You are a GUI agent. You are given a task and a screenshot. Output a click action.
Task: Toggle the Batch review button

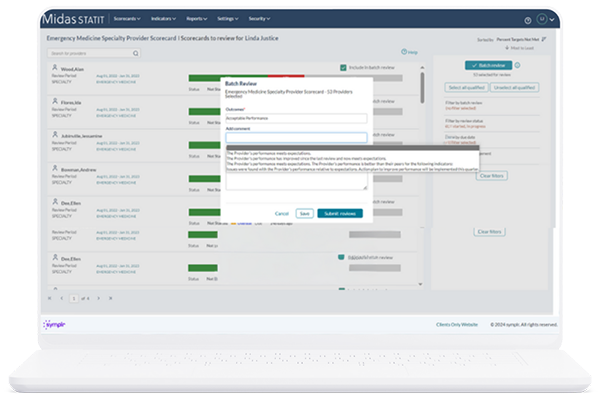[x=489, y=65]
